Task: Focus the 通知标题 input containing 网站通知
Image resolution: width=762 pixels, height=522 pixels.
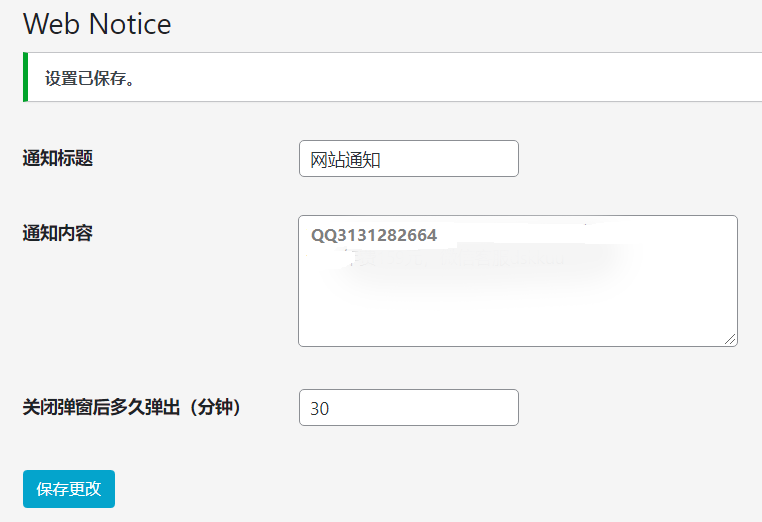Action: pyautogui.click(x=409, y=158)
